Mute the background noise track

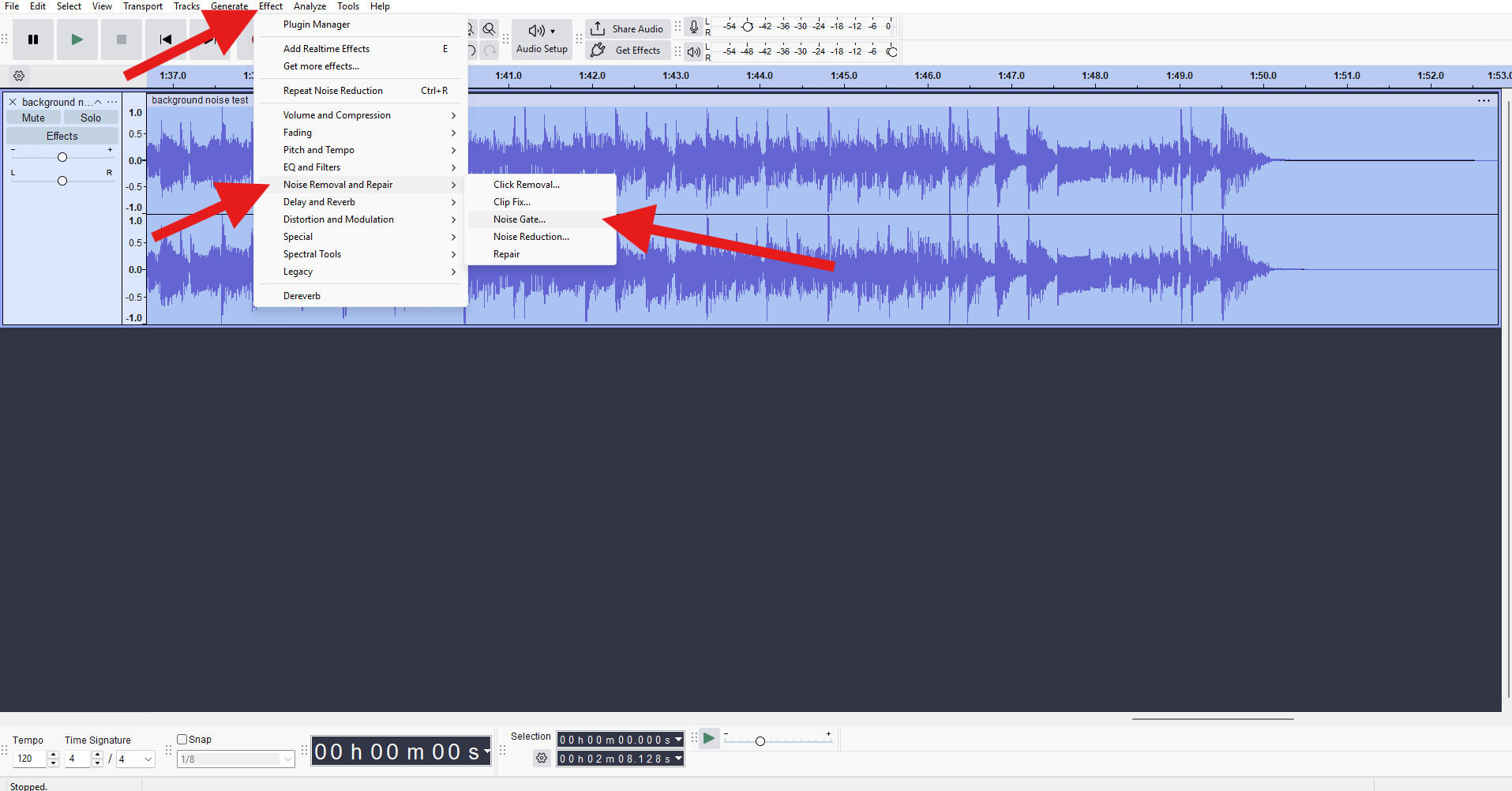[x=32, y=117]
